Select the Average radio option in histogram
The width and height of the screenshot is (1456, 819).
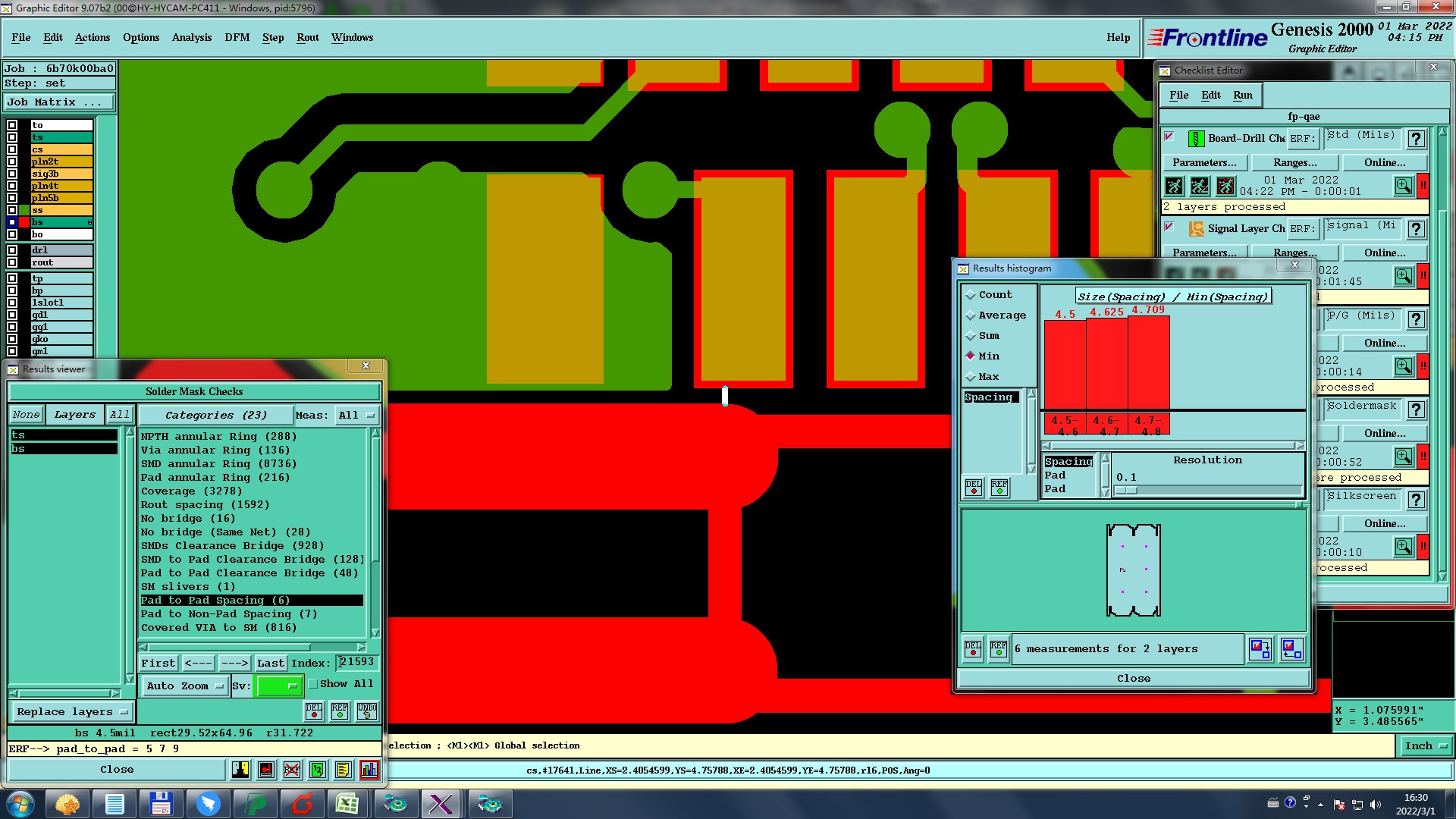pyautogui.click(x=971, y=315)
